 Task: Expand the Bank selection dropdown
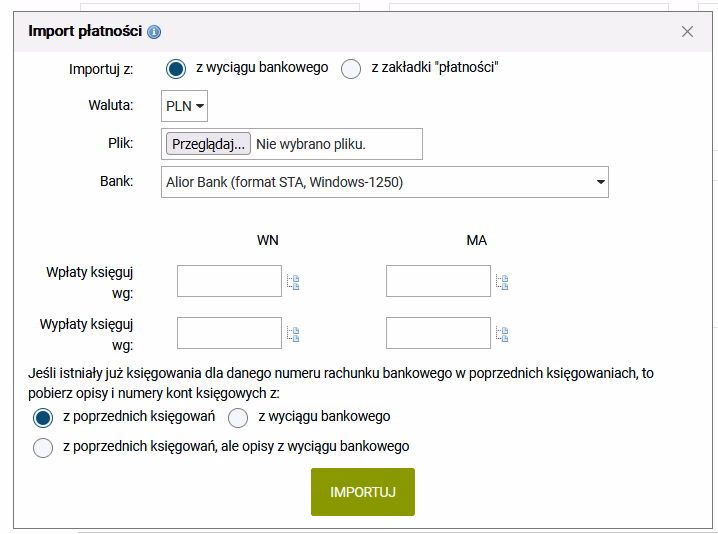pyautogui.click(x=384, y=182)
